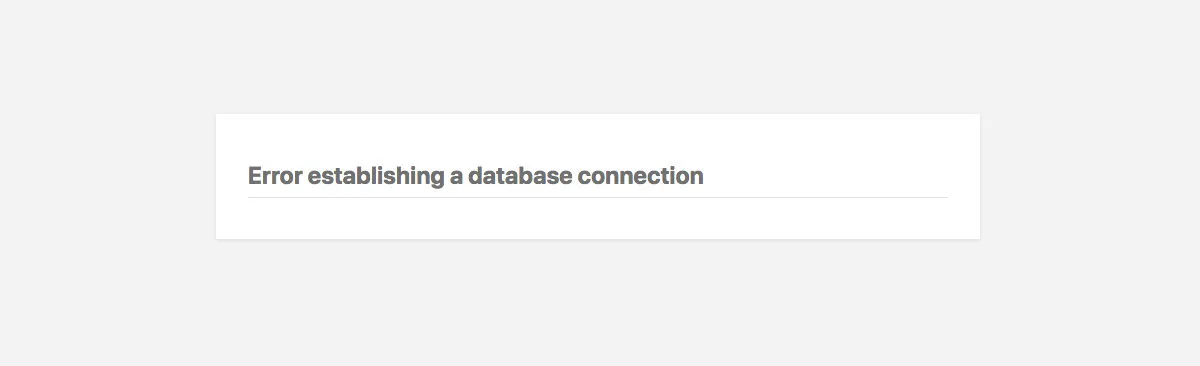Click the gray page background below the card
The height and width of the screenshot is (366, 1200).
pos(598,302)
